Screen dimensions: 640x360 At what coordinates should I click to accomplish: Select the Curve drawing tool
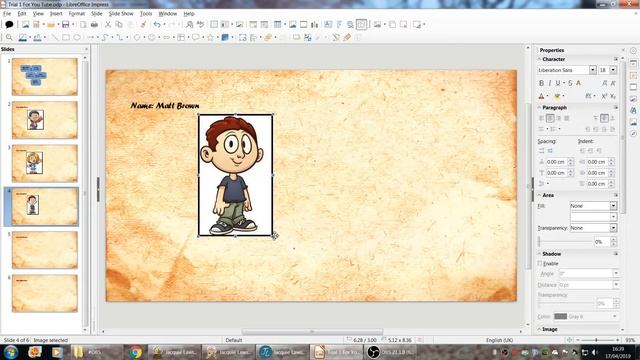[x=105, y=38]
